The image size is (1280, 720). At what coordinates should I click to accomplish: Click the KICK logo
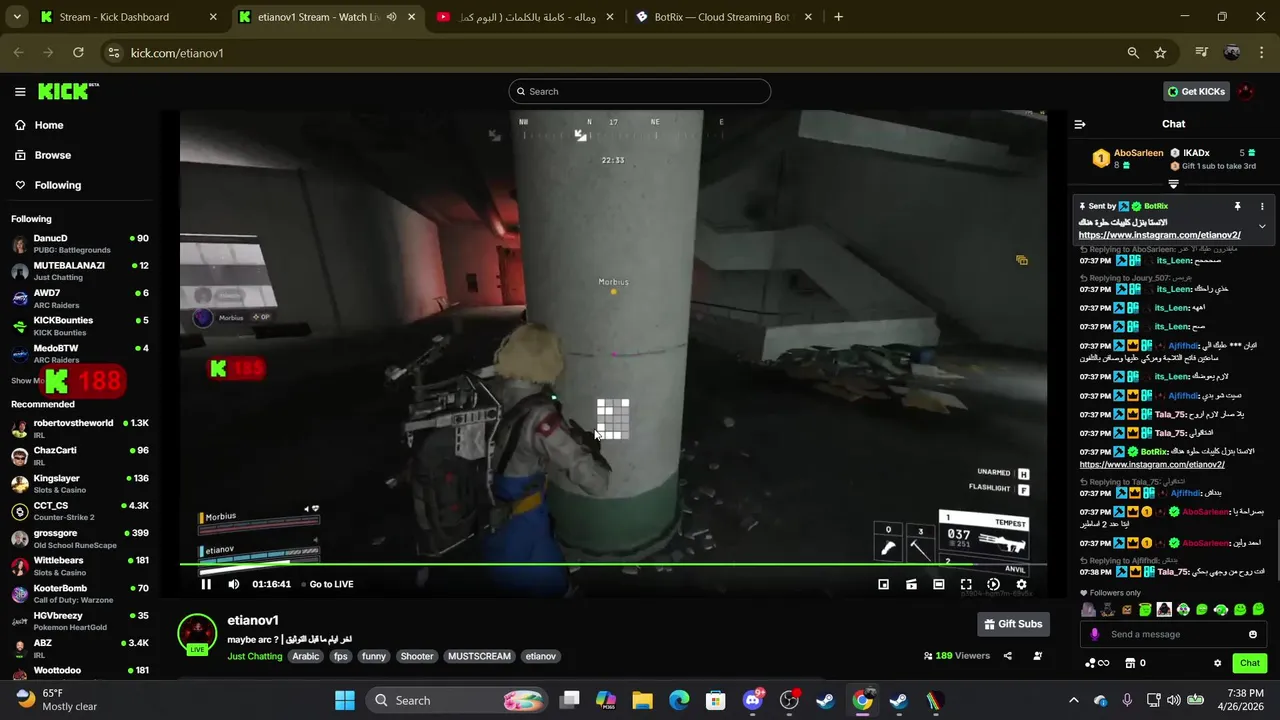(68, 91)
